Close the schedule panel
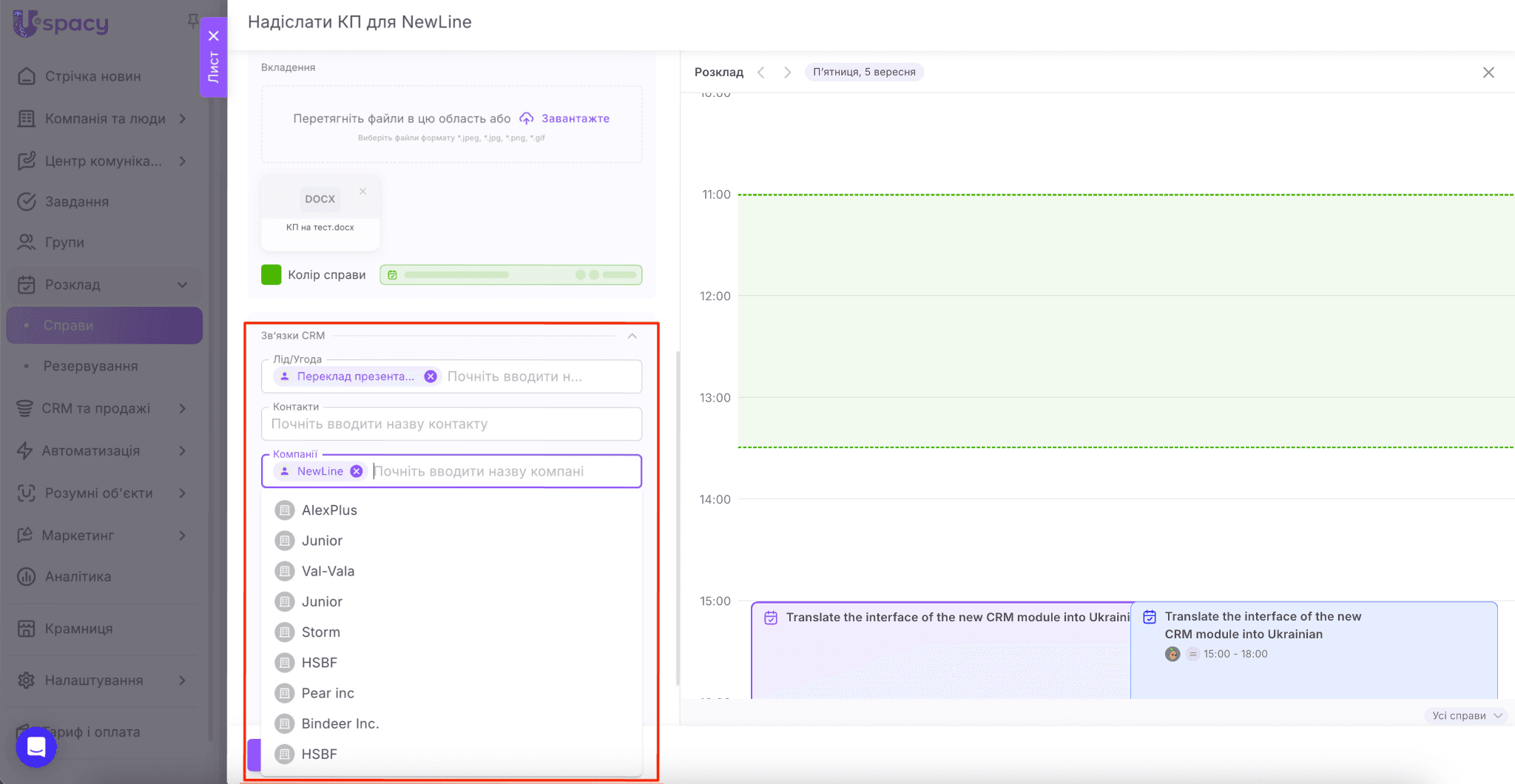1515x784 pixels. [1488, 72]
